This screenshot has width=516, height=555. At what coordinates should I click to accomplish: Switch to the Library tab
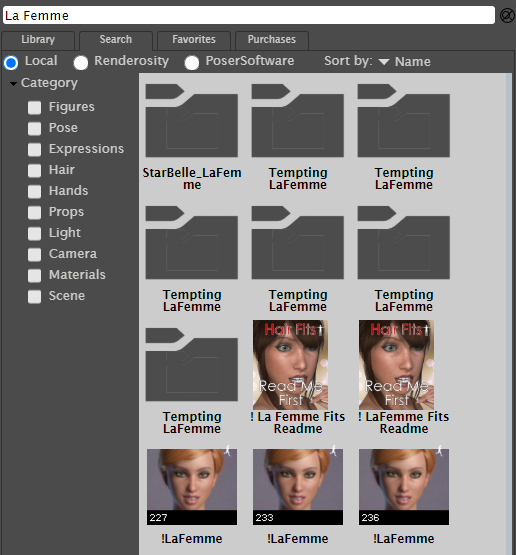(x=38, y=40)
